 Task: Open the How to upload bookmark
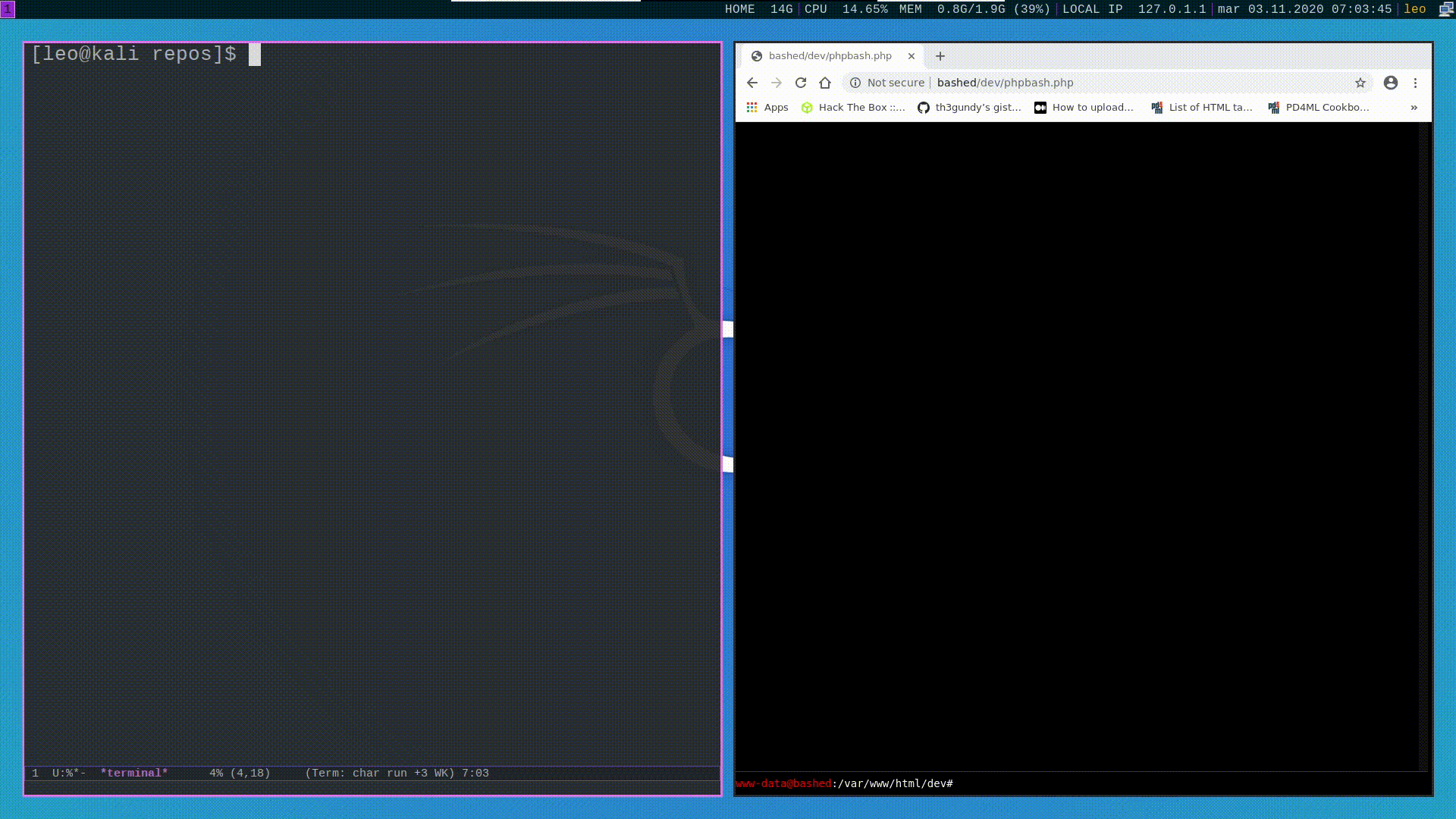coord(1084,108)
